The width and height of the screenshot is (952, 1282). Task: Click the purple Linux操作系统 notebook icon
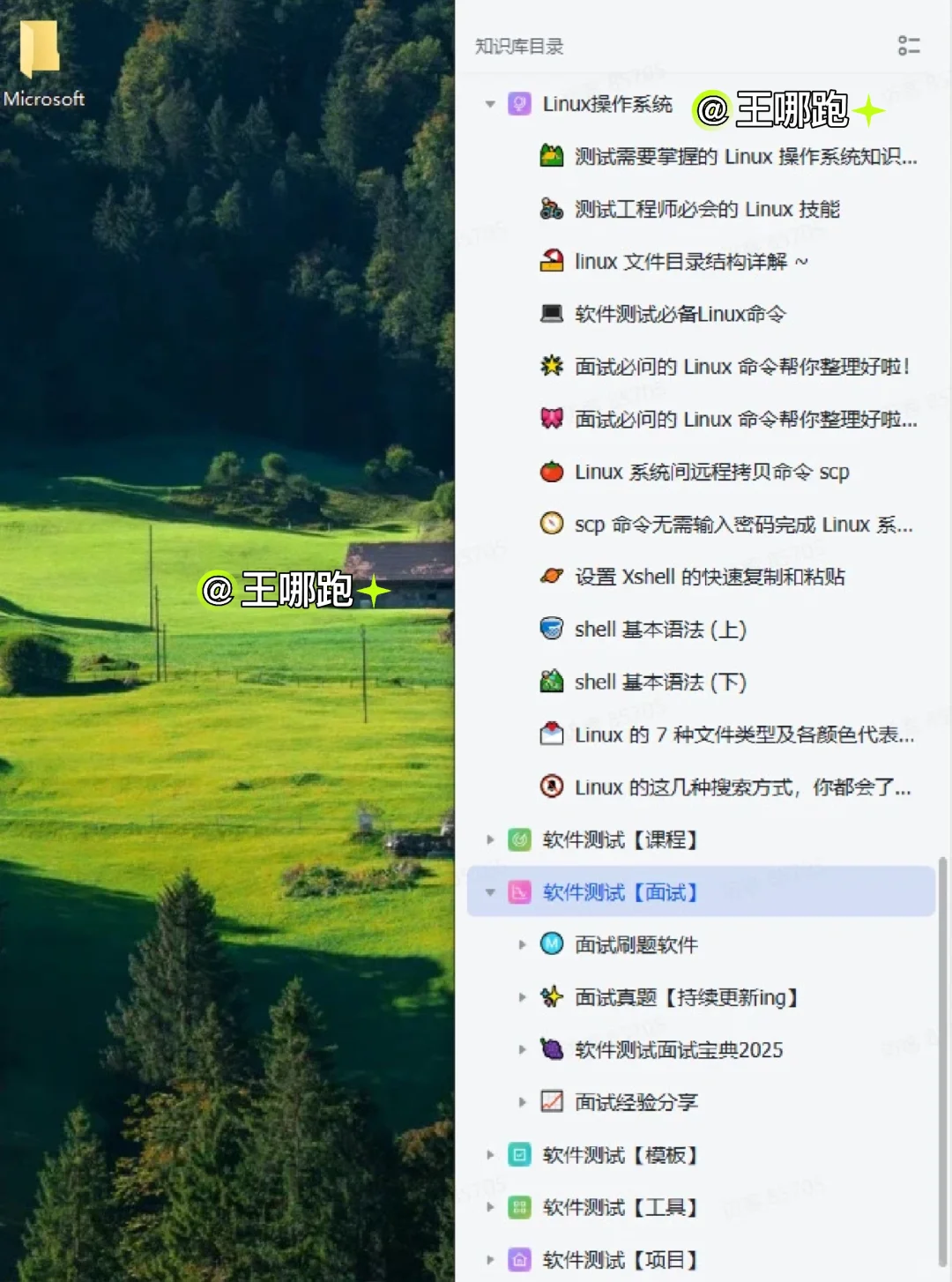point(518,103)
